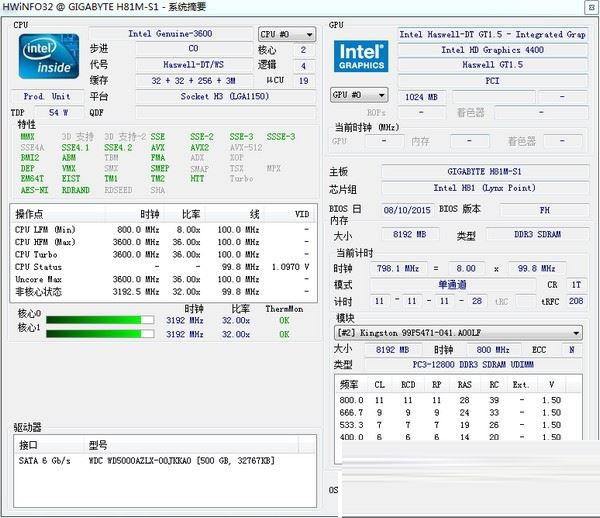Click the CL column header
Screen dimensions: 600x518
click(379, 384)
